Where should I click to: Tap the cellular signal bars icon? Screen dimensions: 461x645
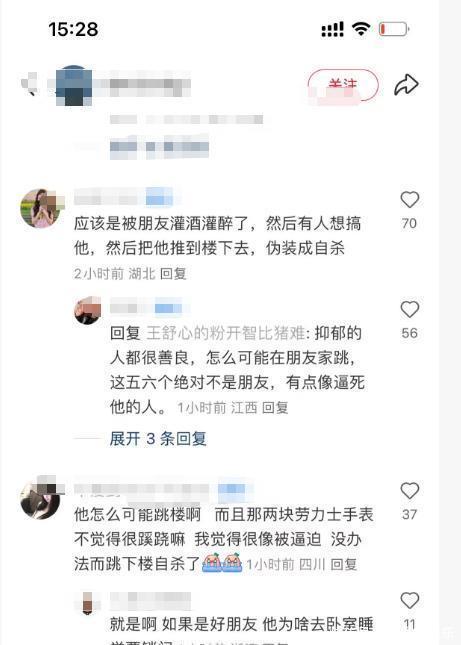pyautogui.click(x=332, y=30)
